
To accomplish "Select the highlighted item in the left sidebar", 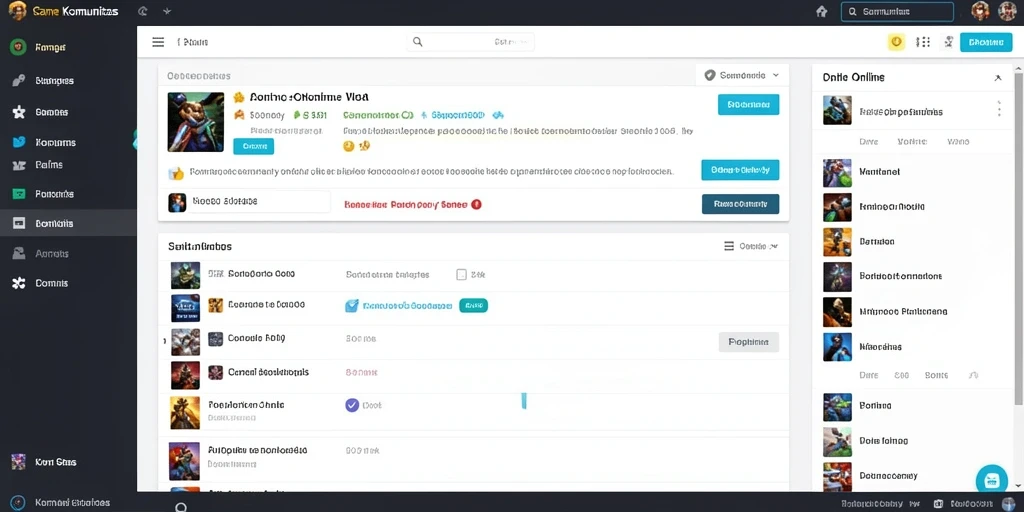I will click(69, 223).
